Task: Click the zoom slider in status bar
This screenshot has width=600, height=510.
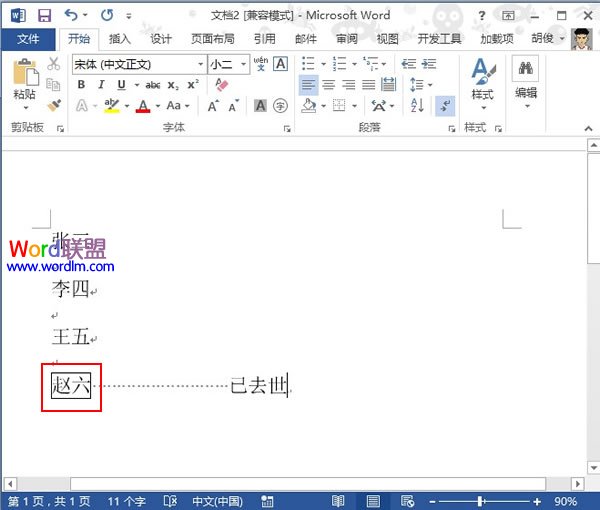Action: [480, 500]
